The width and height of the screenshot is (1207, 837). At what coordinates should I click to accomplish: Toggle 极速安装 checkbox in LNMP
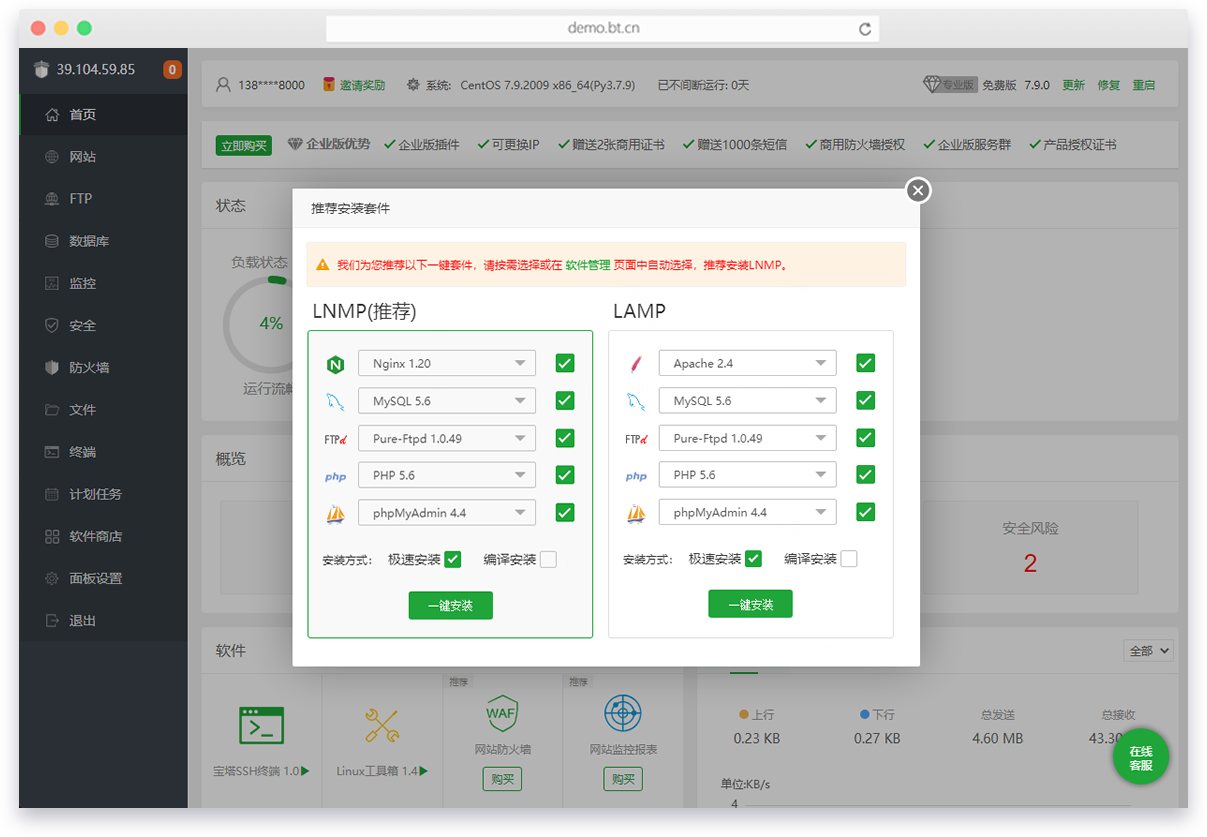tap(453, 560)
